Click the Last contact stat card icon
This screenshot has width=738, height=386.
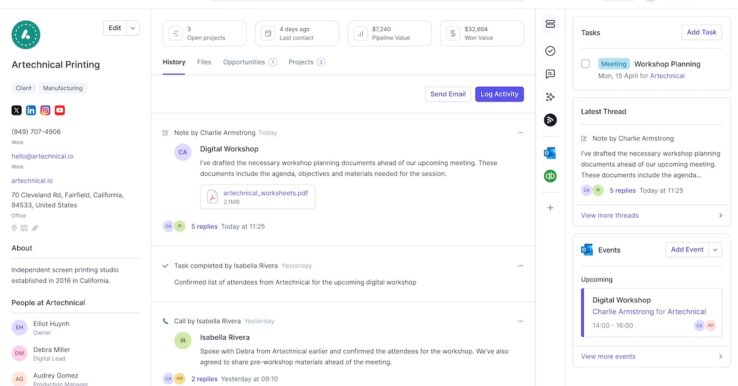(x=268, y=33)
